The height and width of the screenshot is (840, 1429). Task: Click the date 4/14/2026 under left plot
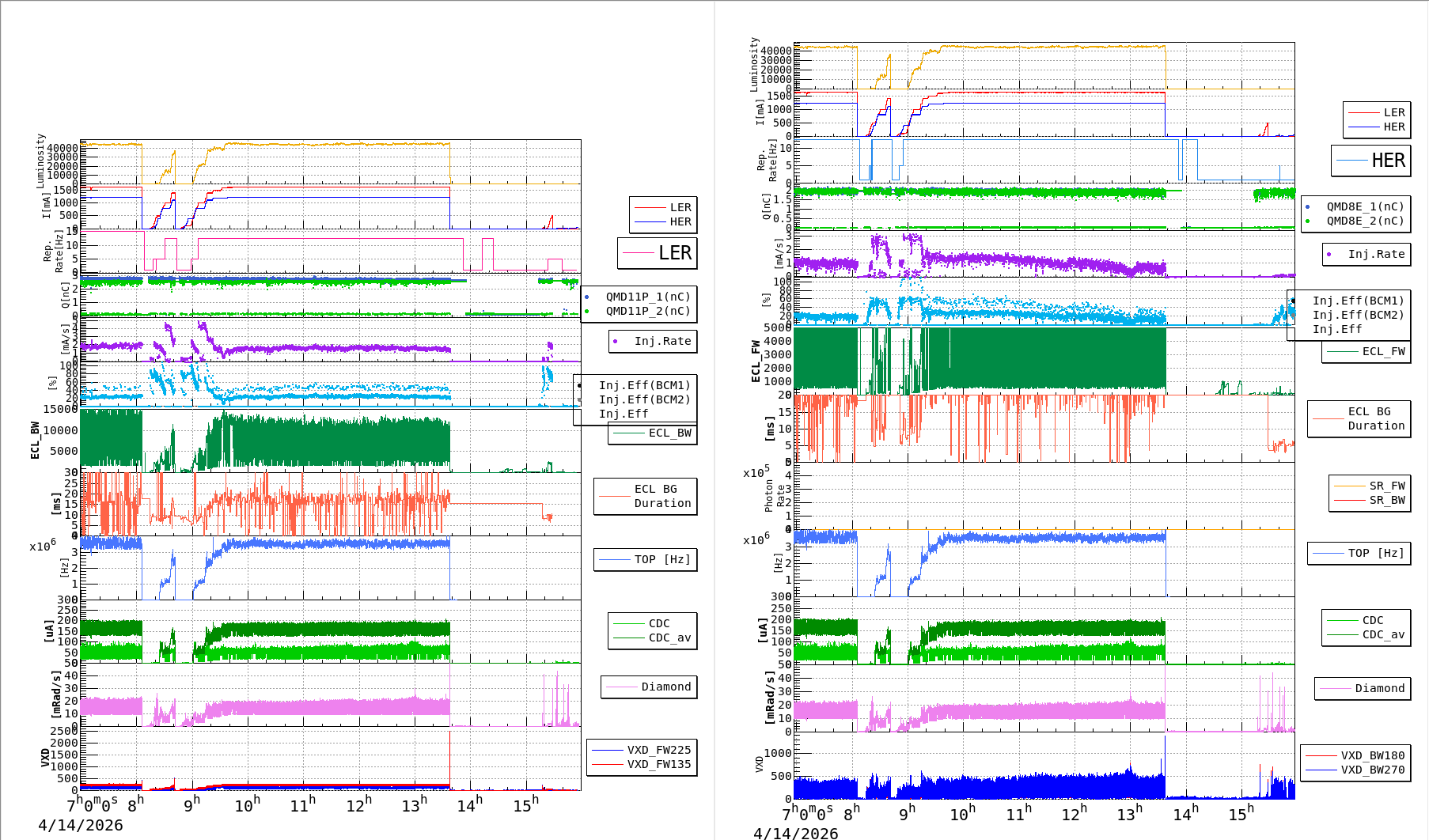[x=81, y=825]
